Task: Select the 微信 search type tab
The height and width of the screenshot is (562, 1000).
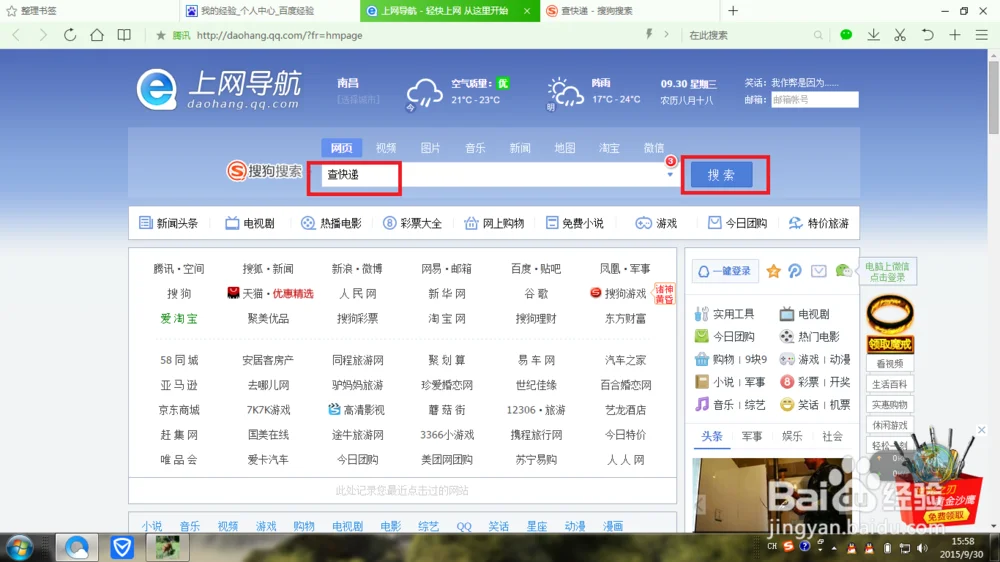Action: [x=654, y=148]
